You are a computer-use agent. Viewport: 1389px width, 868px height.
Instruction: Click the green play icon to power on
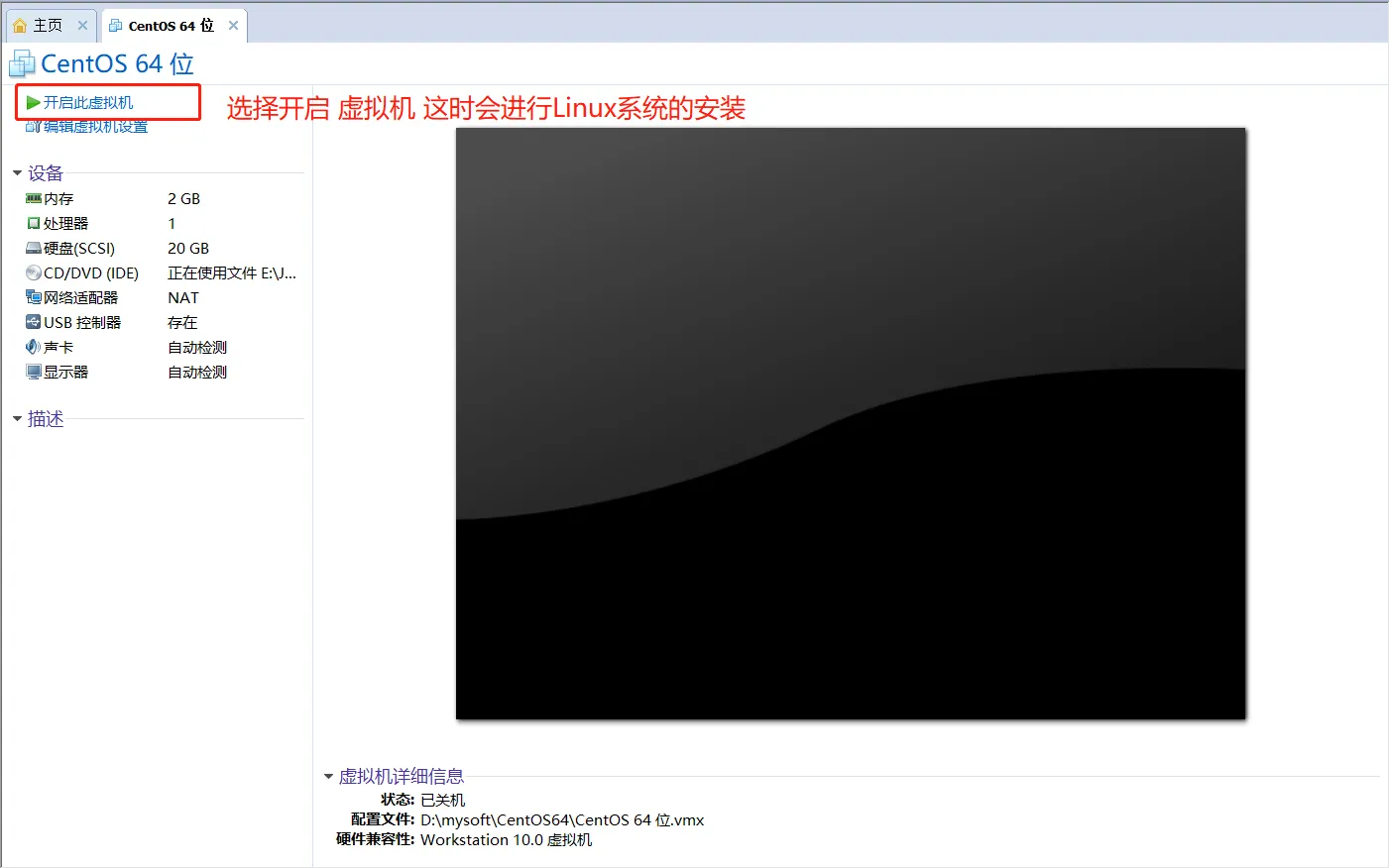click(x=34, y=102)
